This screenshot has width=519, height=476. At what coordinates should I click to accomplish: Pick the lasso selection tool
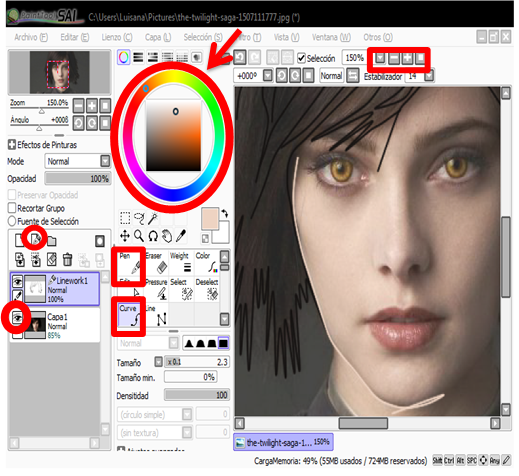(x=139, y=219)
